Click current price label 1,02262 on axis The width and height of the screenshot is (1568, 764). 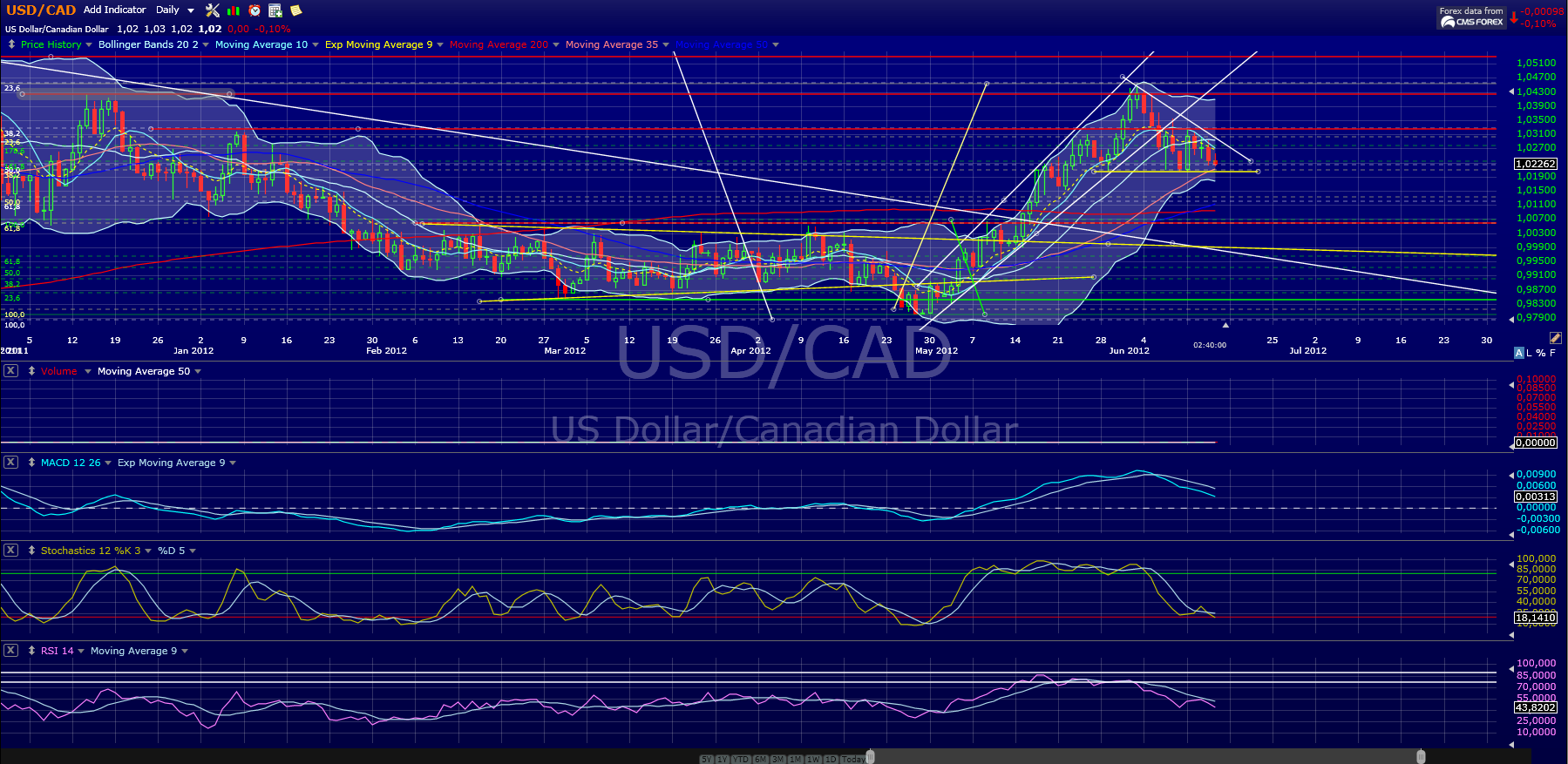click(1536, 164)
